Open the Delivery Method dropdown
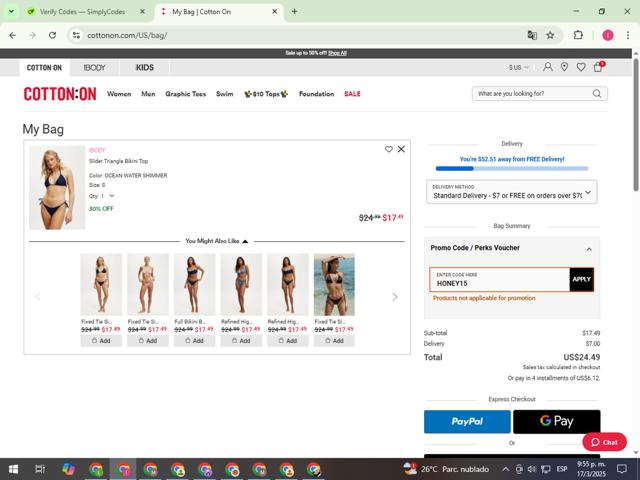Viewport: 640px width, 480px height. coord(511,192)
